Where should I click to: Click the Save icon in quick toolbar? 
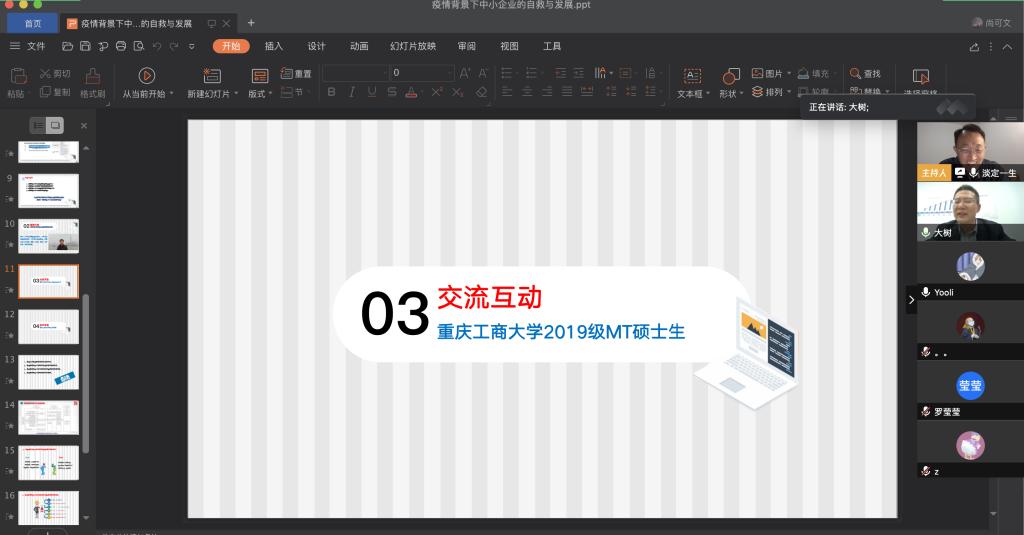pos(85,46)
